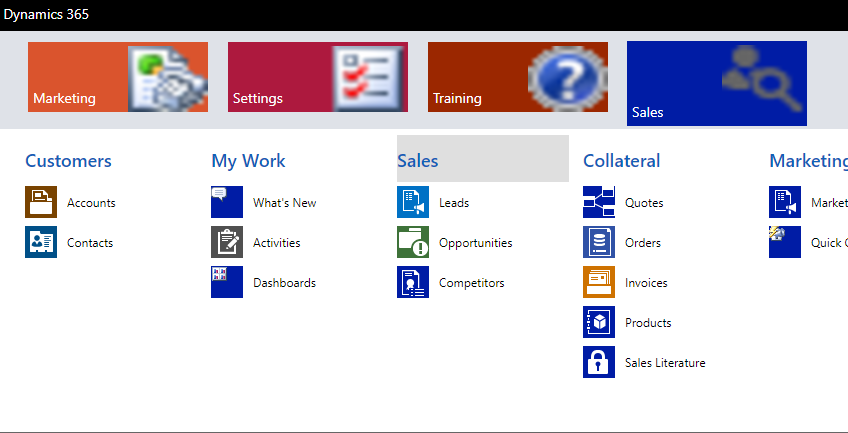Click the second icon under the cut-off Marketing header
The height and width of the screenshot is (433, 848).
click(x=785, y=242)
